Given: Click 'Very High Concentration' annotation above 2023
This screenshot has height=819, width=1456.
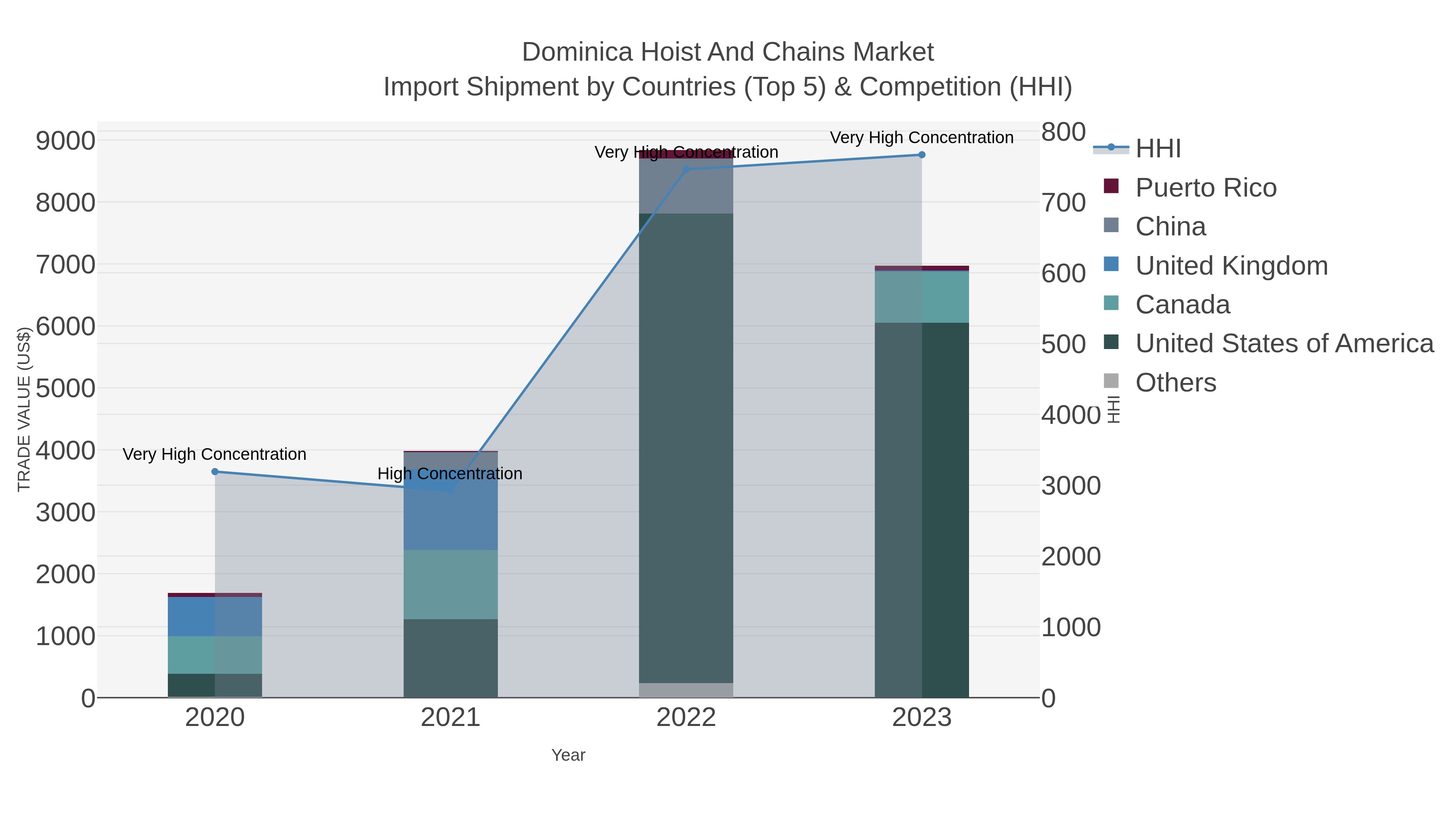Looking at the screenshot, I should (x=922, y=138).
